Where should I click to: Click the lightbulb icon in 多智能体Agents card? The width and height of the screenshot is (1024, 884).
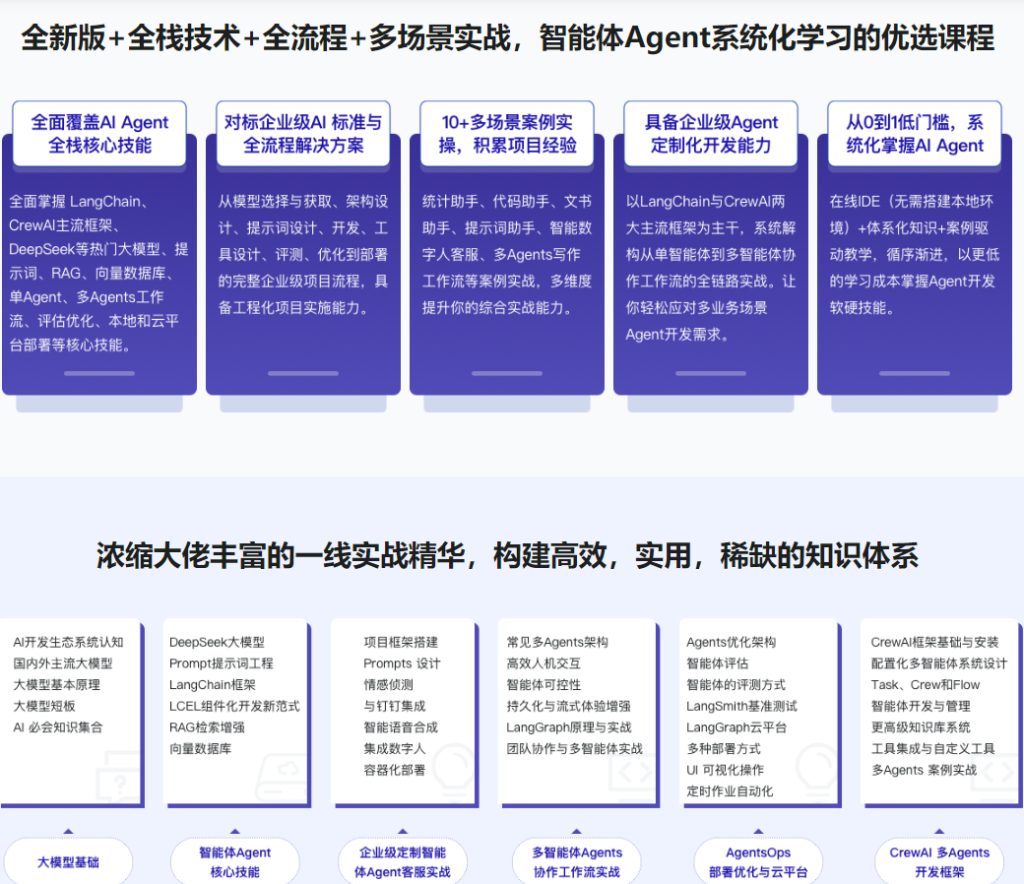[636, 769]
